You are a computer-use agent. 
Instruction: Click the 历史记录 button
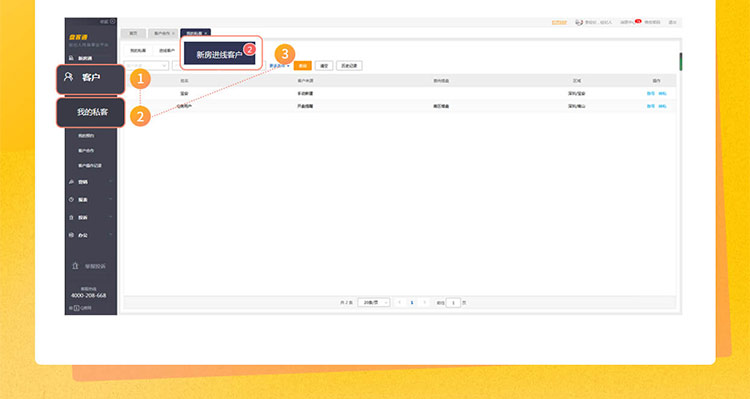coord(349,66)
